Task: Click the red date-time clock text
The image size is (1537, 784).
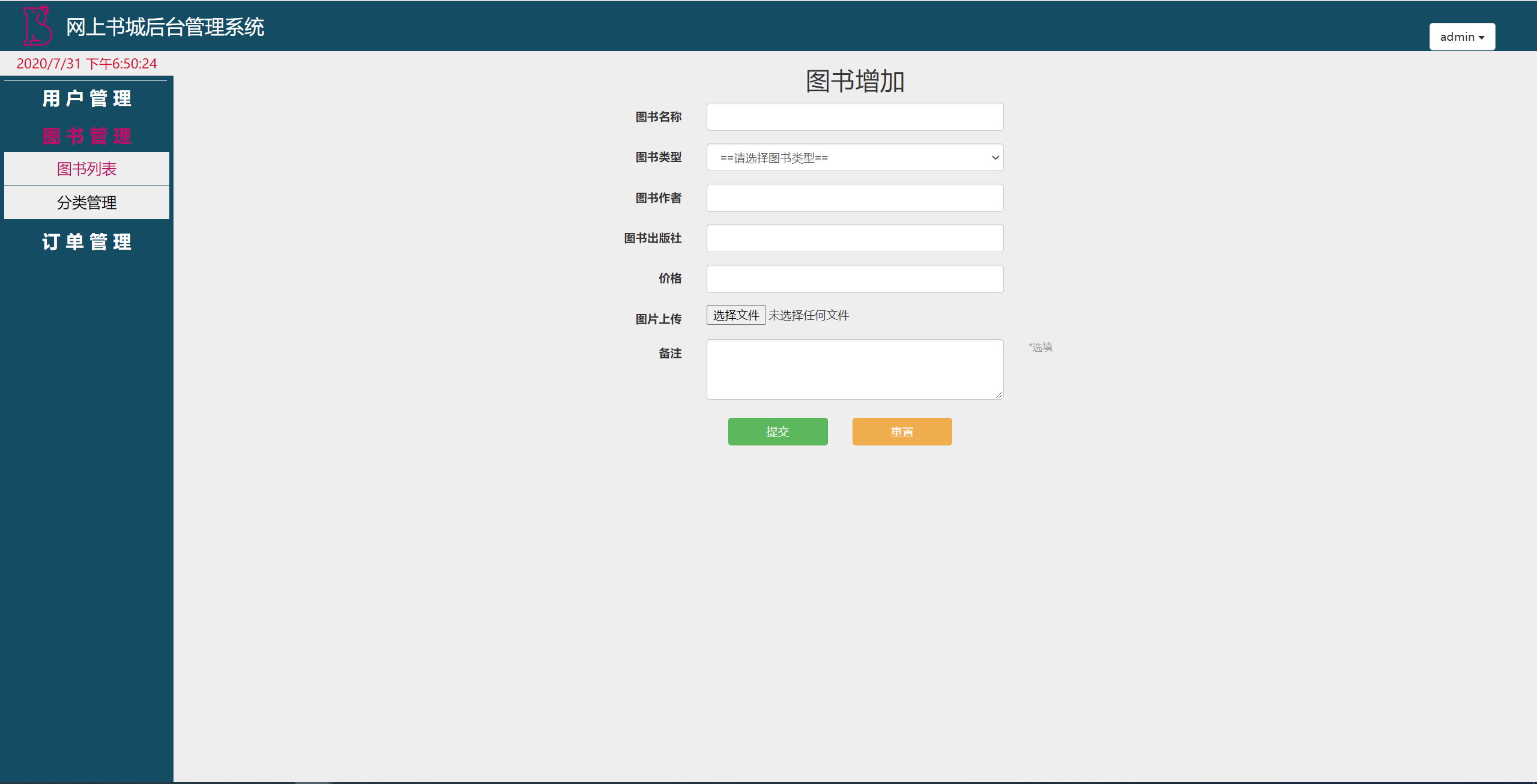Action: pyautogui.click(x=86, y=64)
